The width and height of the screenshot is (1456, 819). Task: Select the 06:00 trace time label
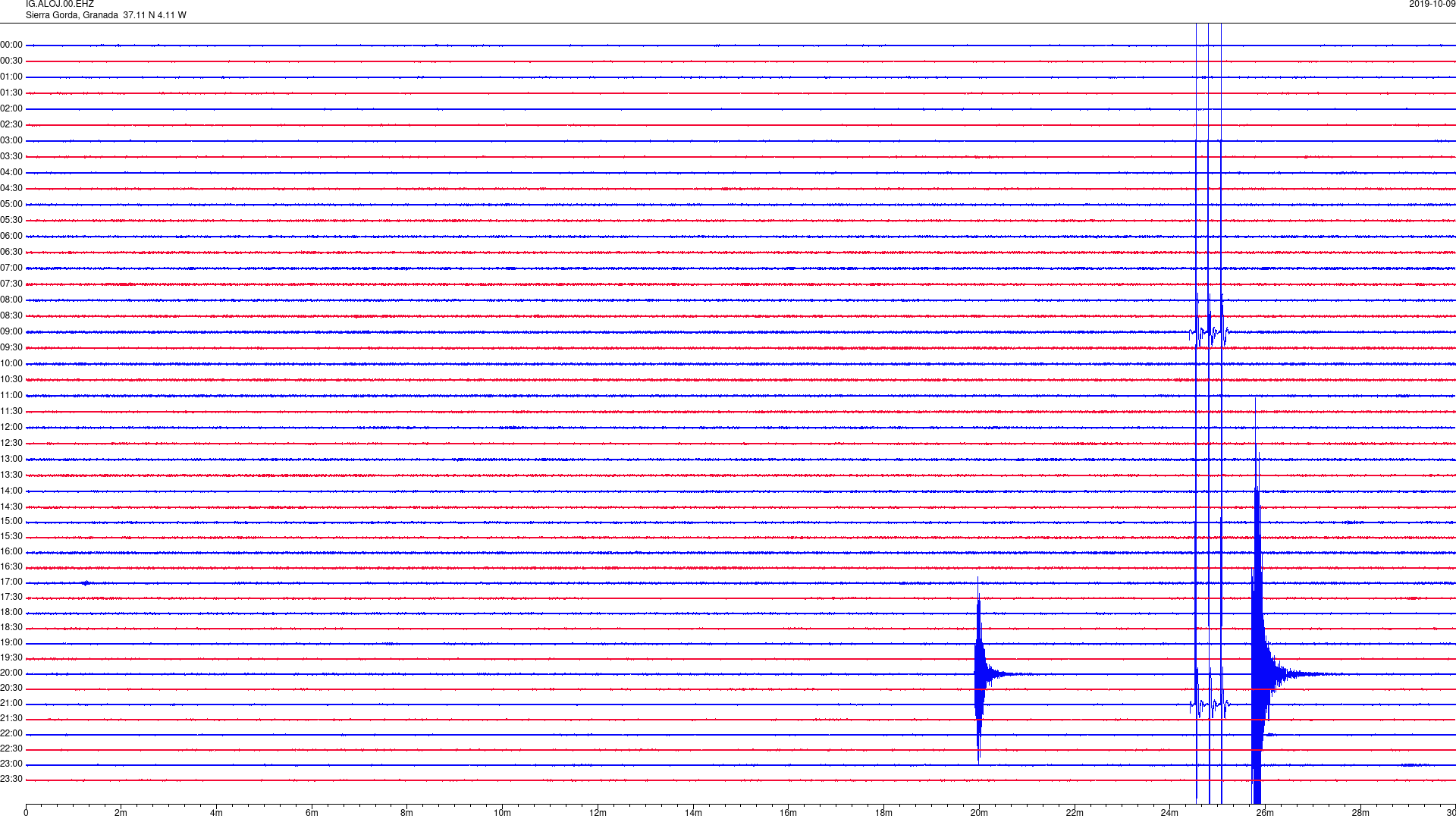(11, 236)
